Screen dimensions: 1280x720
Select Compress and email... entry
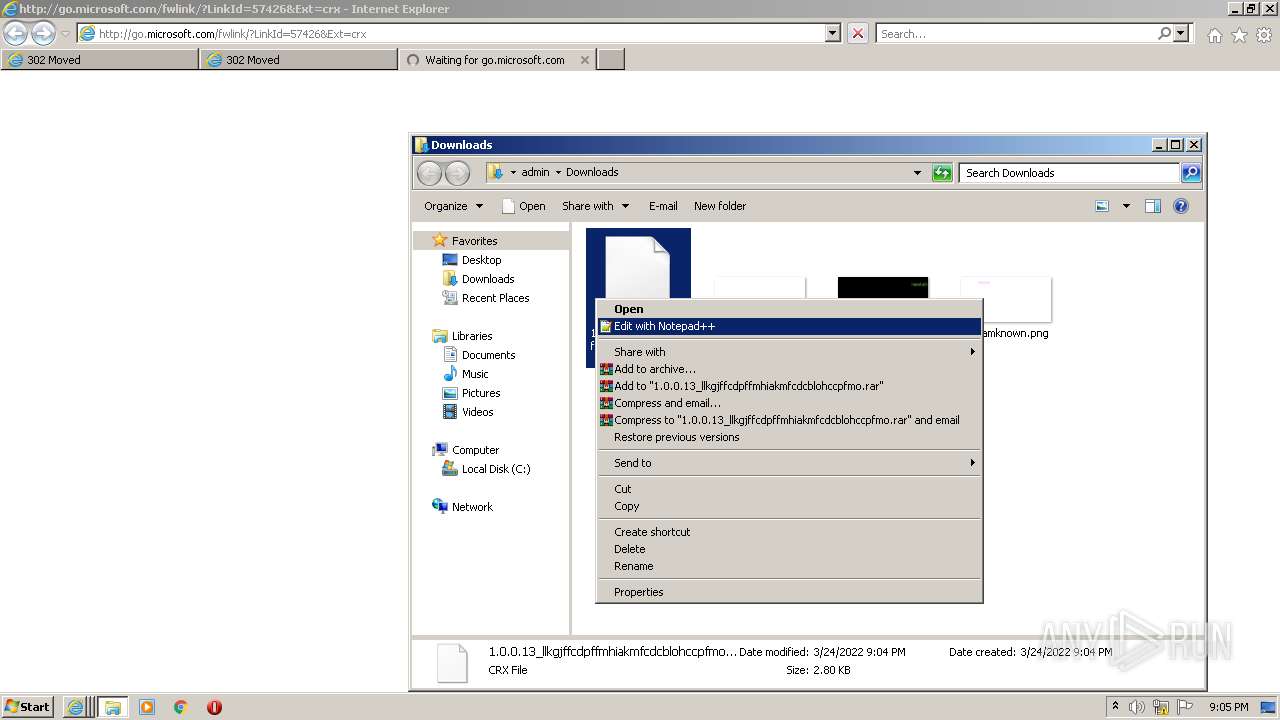tap(789, 403)
